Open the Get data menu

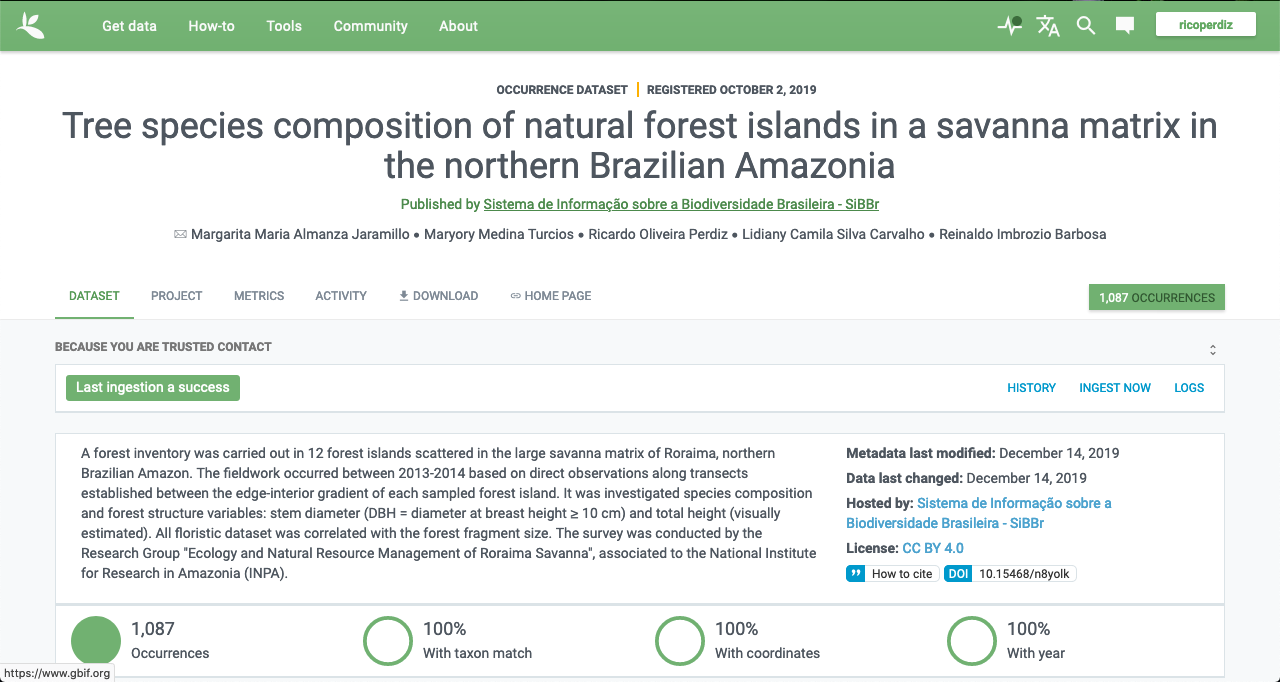129,26
